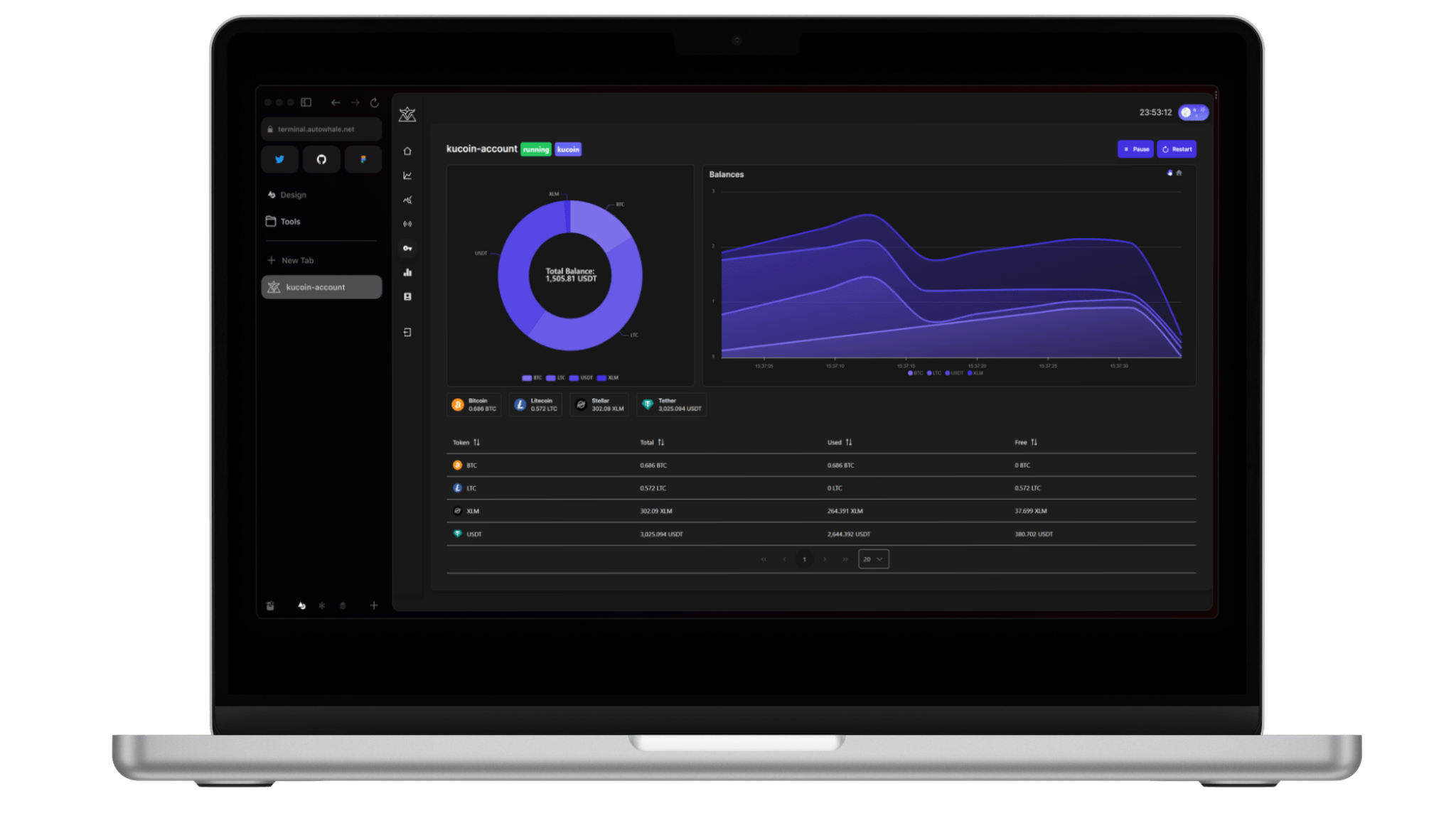Select the Bitcoin 0.686 BTC card

[474, 405]
